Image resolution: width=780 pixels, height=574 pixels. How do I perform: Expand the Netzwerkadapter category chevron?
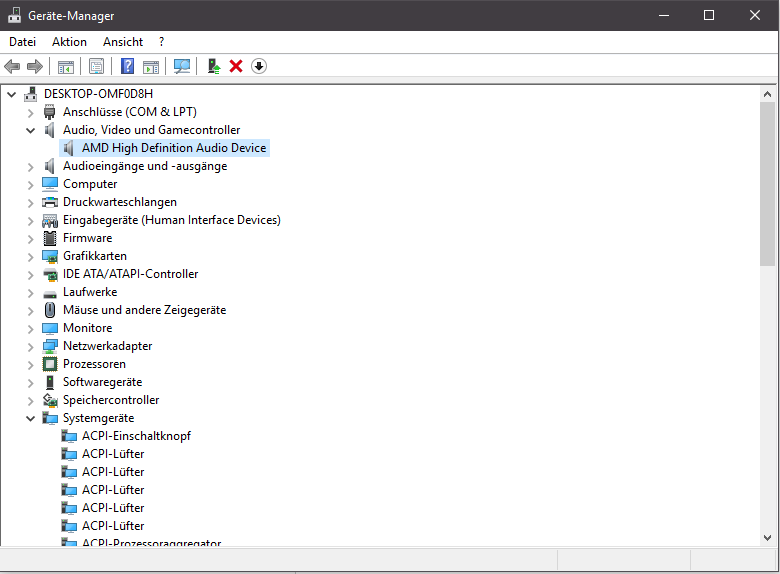tap(30, 347)
